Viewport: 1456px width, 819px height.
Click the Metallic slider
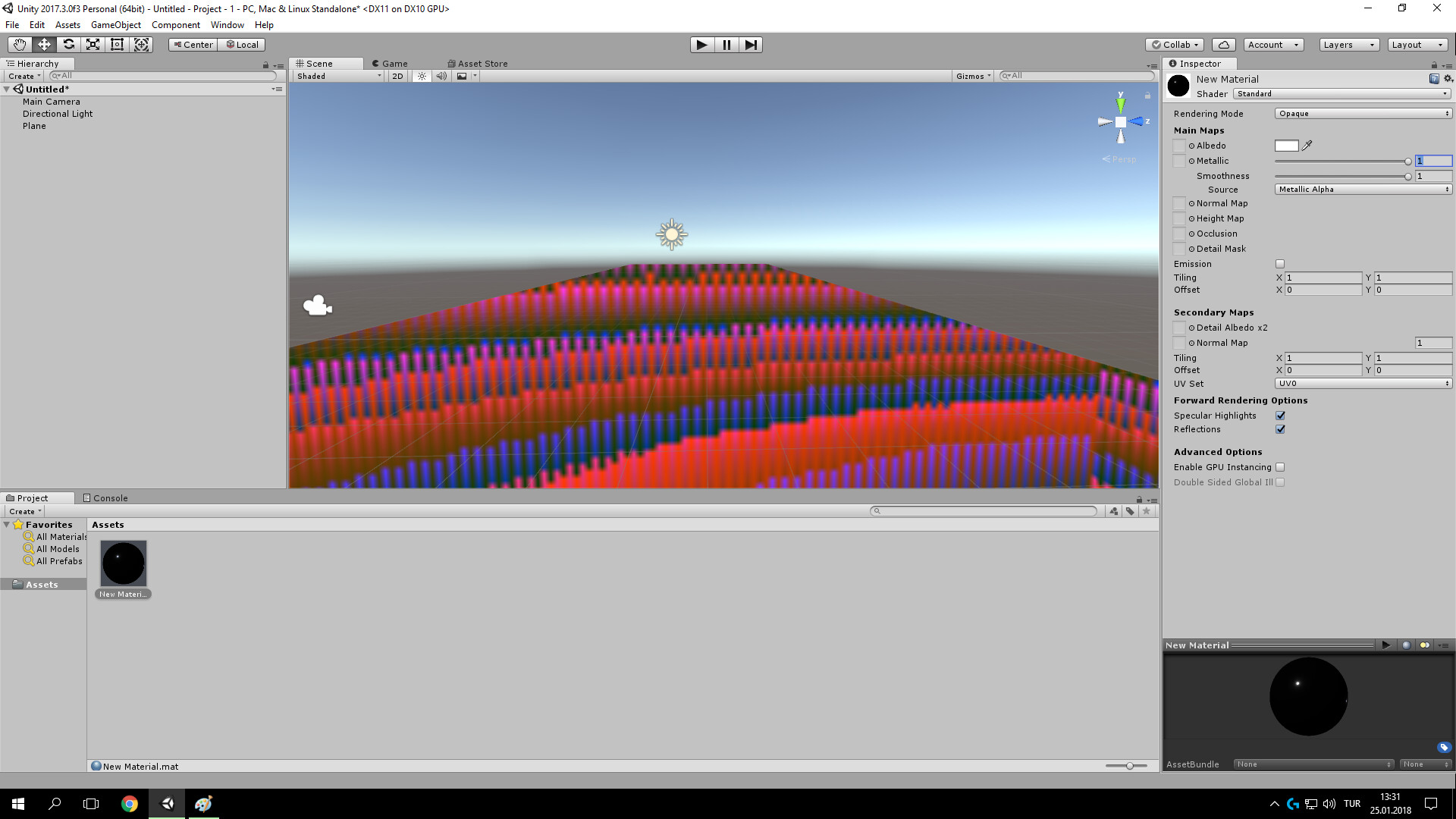click(1342, 161)
